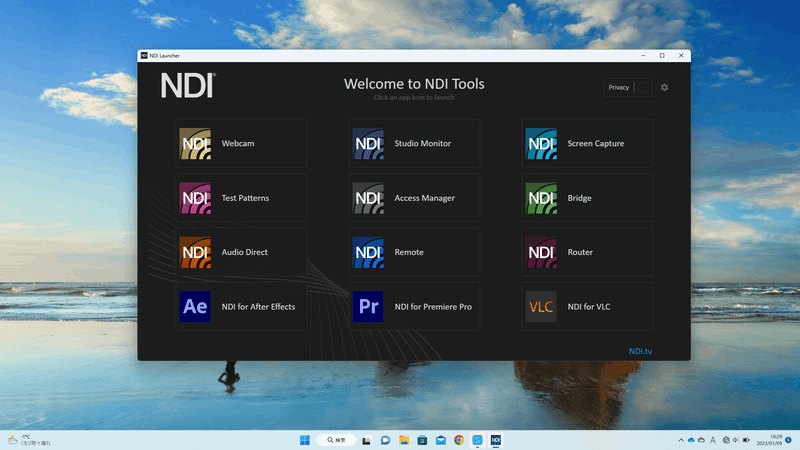This screenshot has height=450, width=800.
Task: Open Microsoft Store from taskbar
Action: 422,440
